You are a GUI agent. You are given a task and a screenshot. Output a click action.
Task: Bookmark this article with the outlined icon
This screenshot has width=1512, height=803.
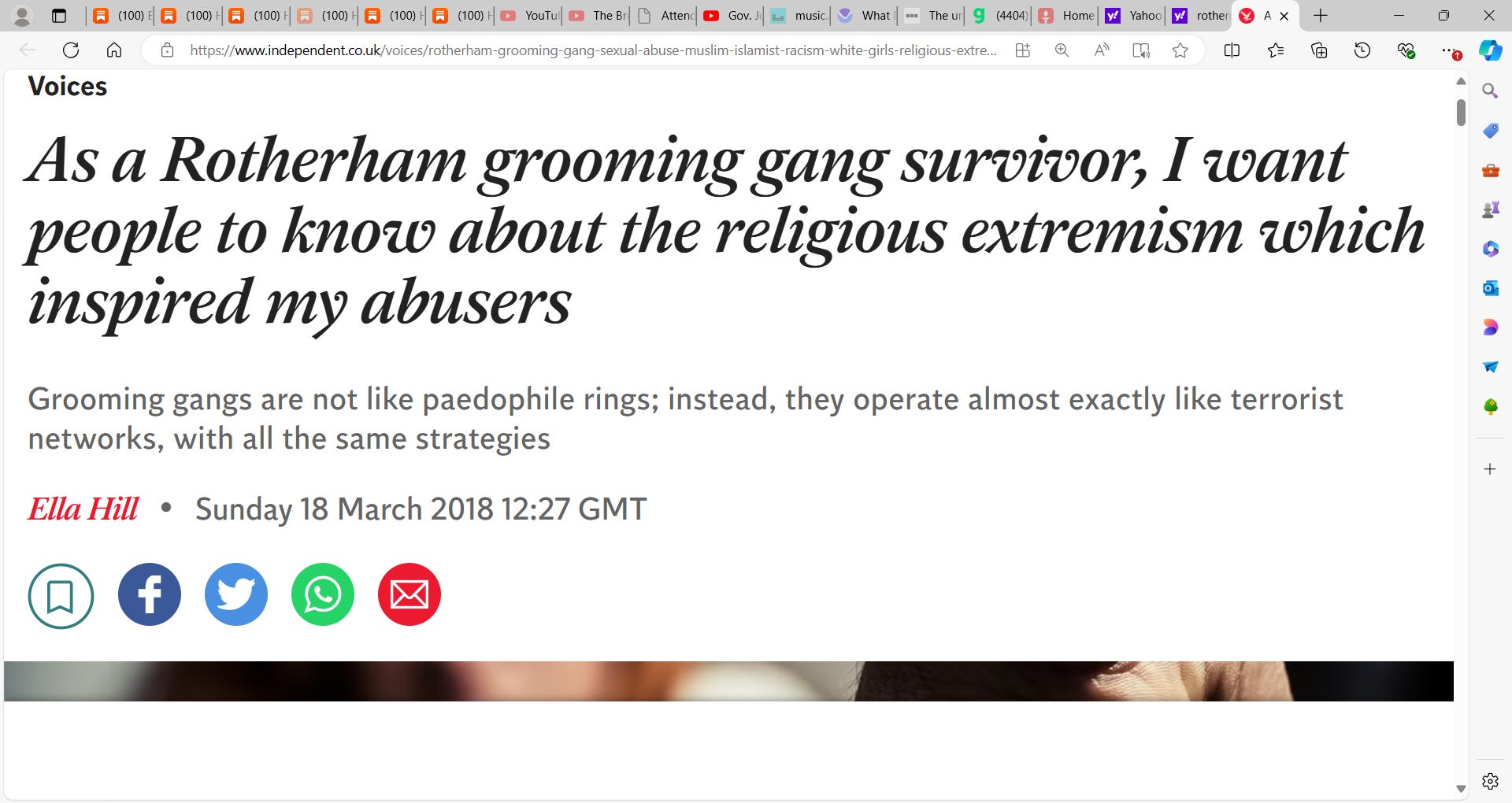pos(61,596)
